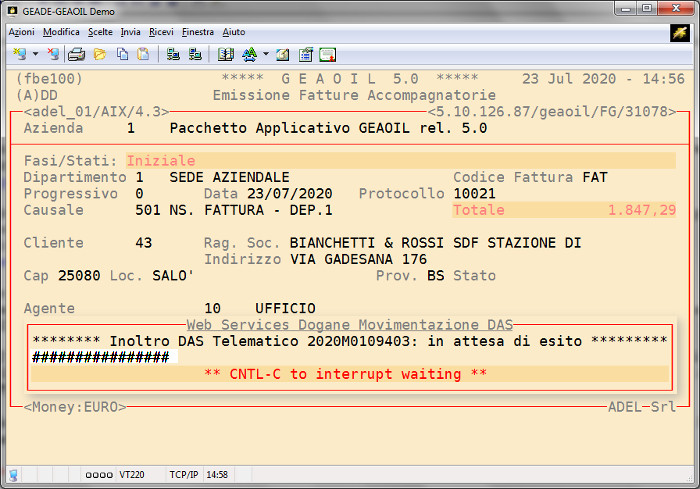This screenshot has height=489, width=700.
Task: Expand the dropdown arrow next to font icon
Action: click(266, 54)
